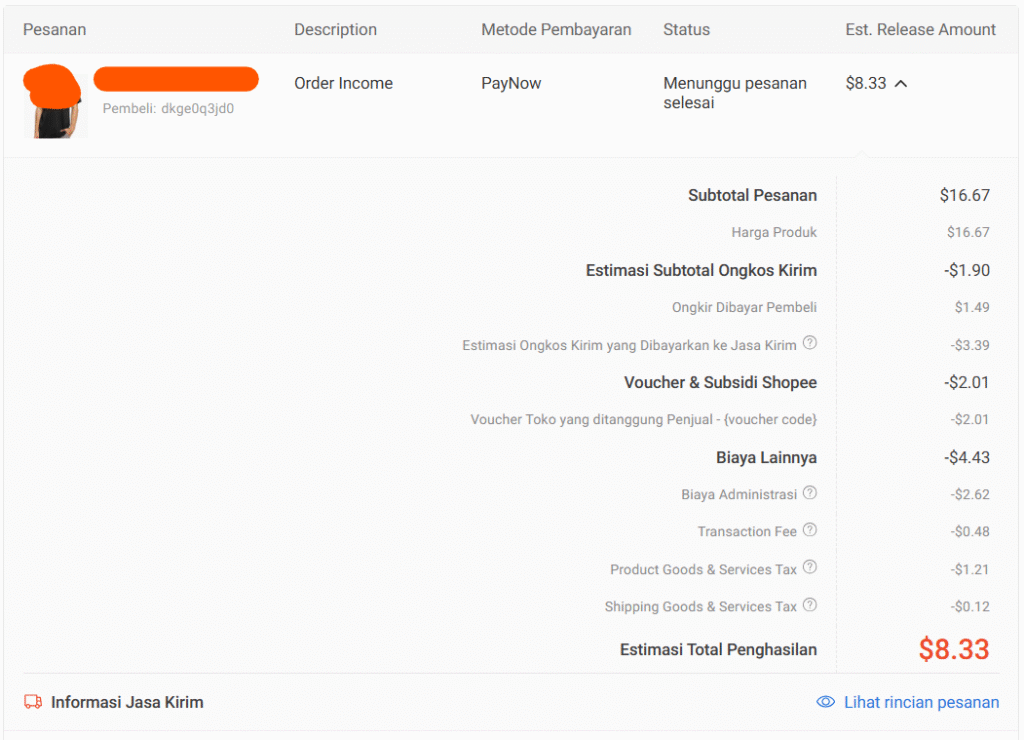
Task: Click the Description column header
Action: 335,30
